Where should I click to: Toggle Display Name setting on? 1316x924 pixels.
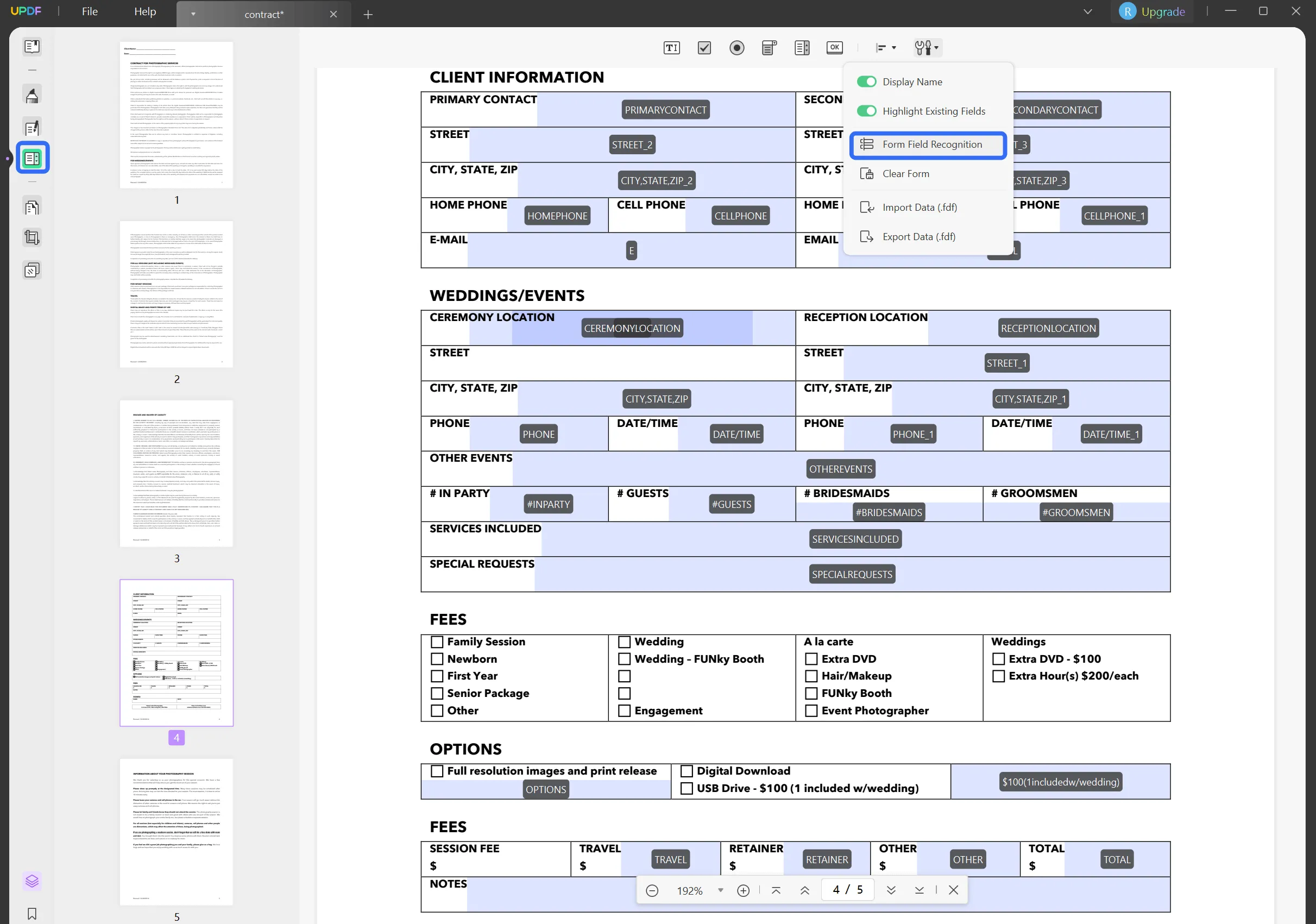866,81
